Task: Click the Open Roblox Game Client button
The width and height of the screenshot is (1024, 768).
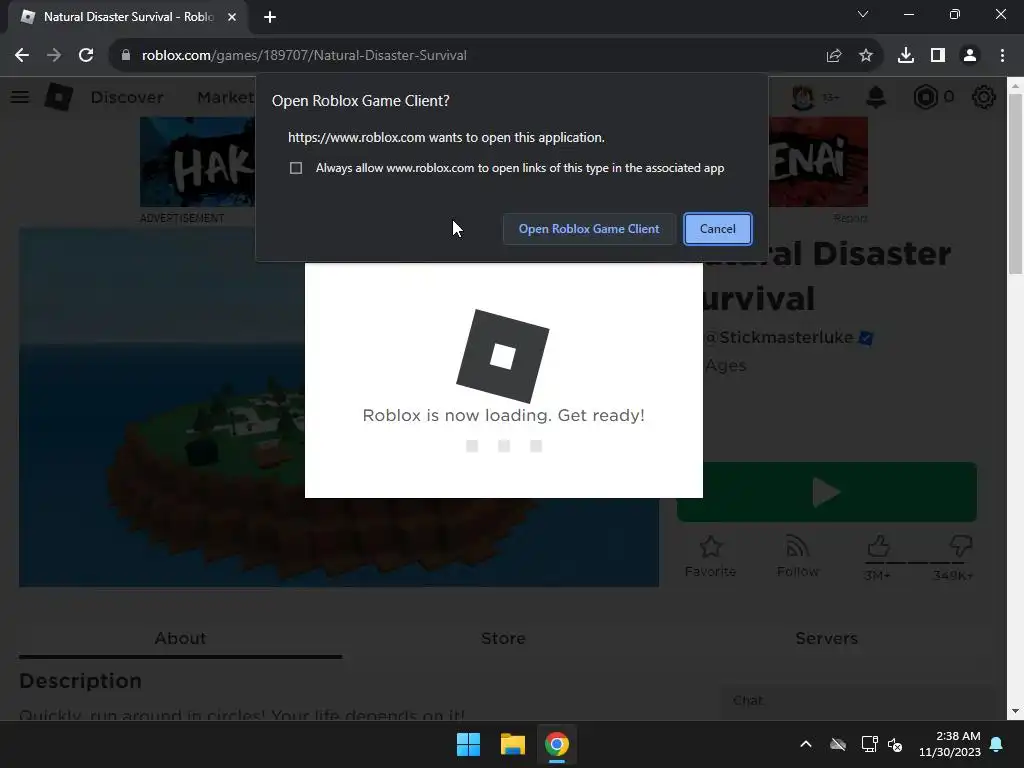Action: [x=588, y=229]
